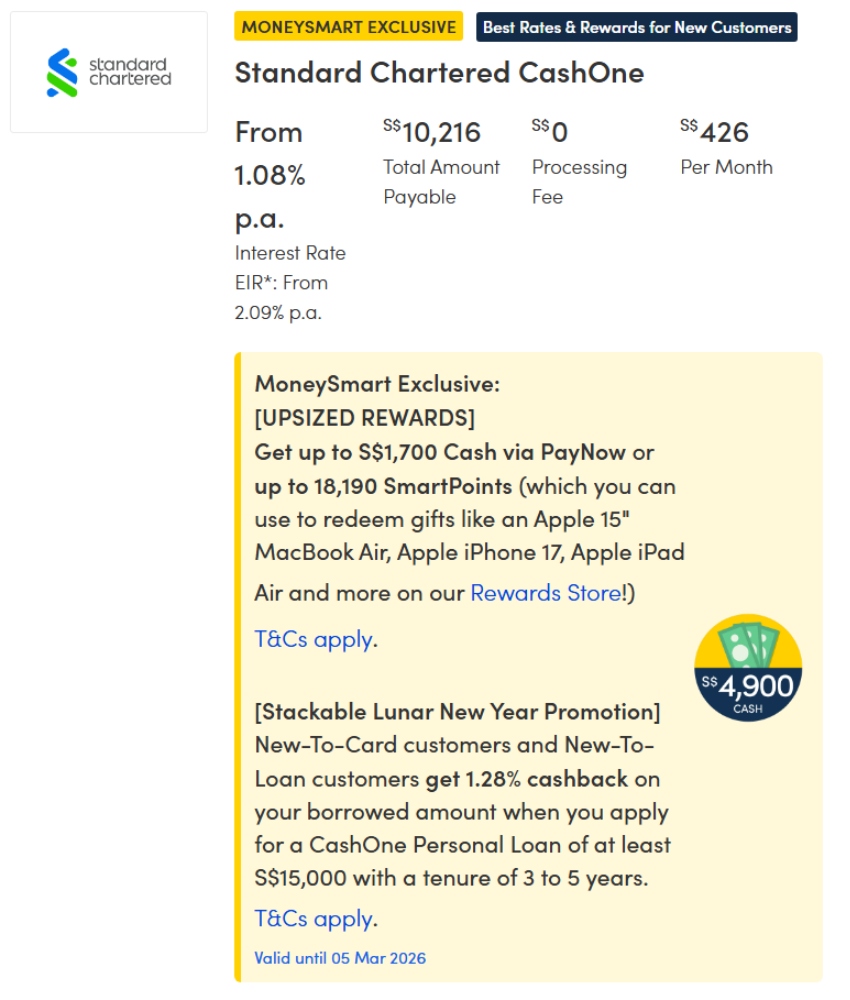Select the yellow MONEYSMART EXCLUSIVE badge

point(349,27)
